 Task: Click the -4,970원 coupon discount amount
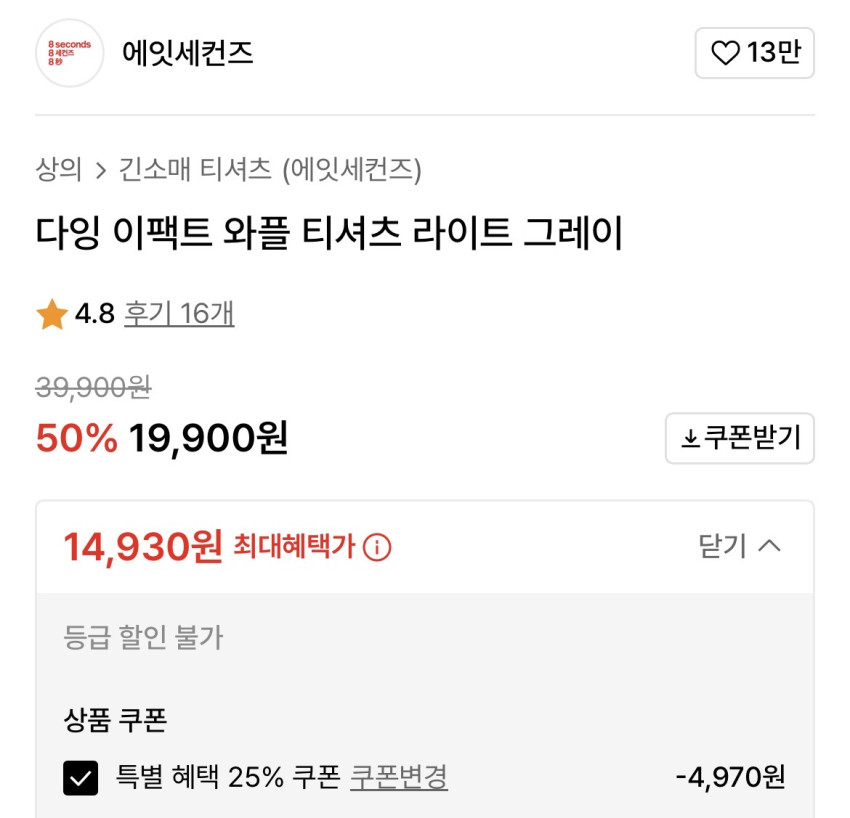pyautogui.click(x=730, y=776)
